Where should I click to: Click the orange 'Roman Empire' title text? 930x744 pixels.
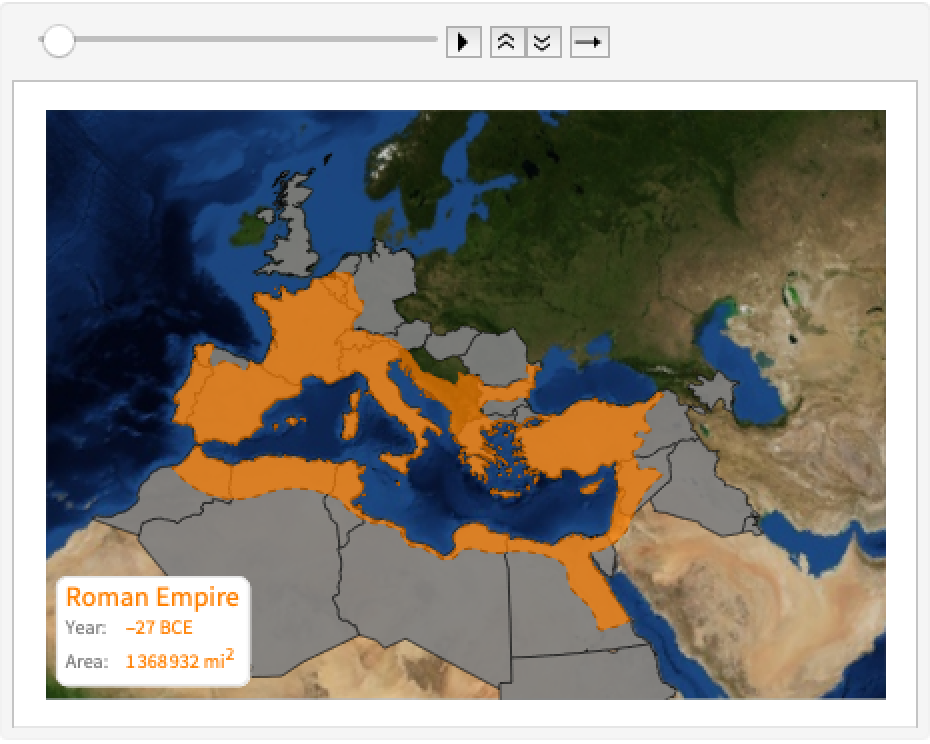tap(152, 598)
